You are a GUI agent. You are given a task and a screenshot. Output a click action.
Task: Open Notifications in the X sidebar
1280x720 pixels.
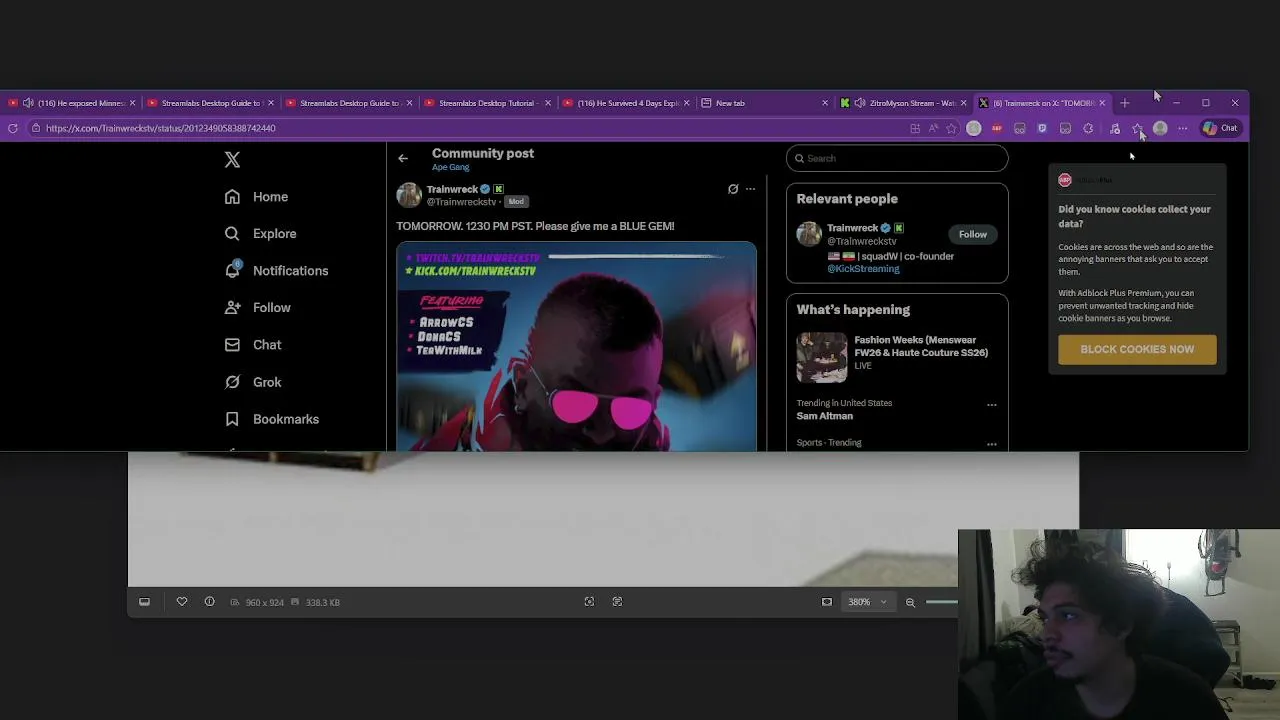click(277, 271)
